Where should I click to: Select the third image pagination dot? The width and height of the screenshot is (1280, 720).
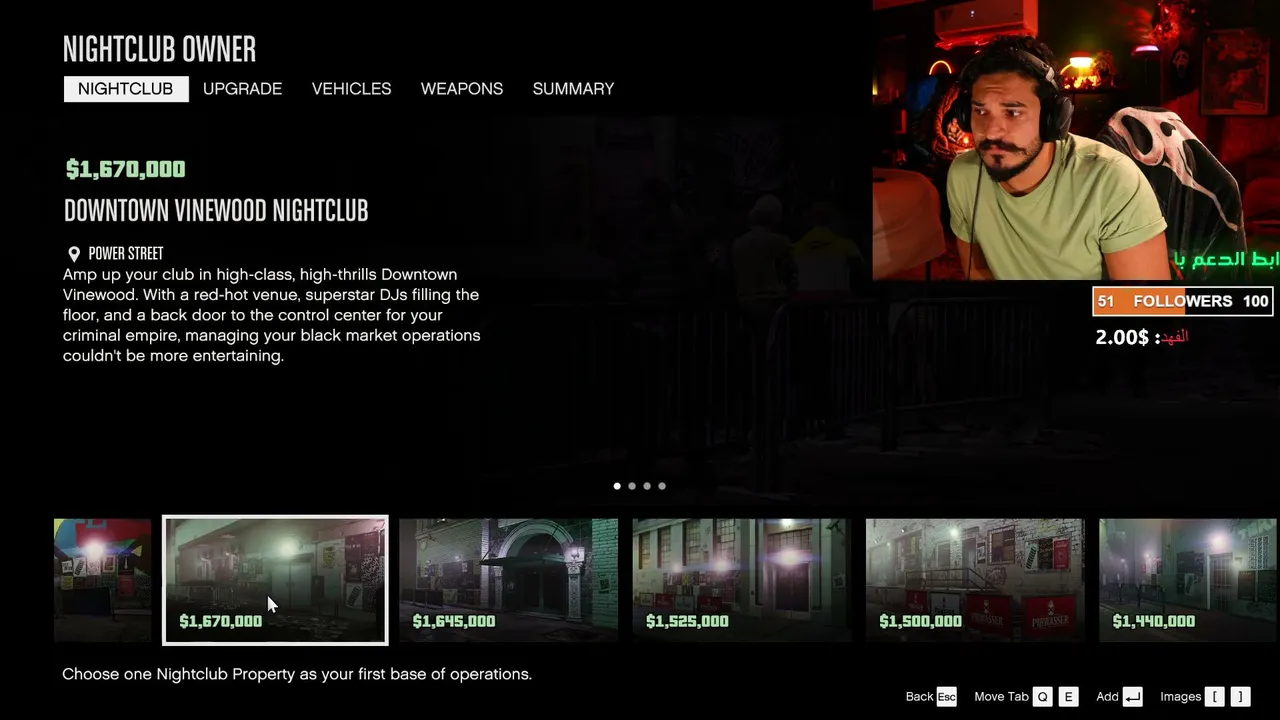coord(647,486)
